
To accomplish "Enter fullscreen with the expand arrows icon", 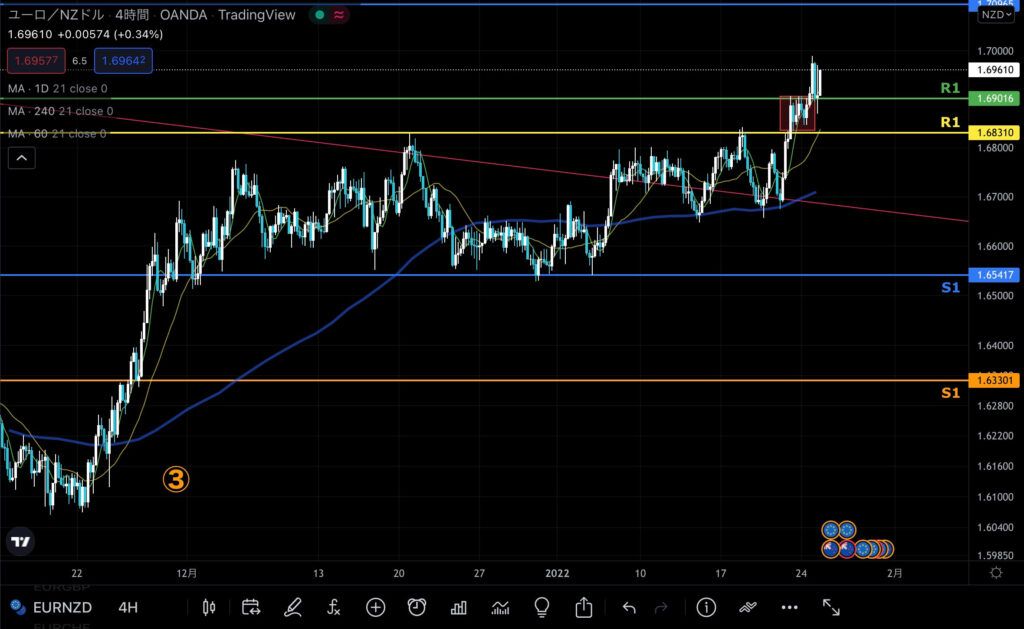I will pos(831,607).
